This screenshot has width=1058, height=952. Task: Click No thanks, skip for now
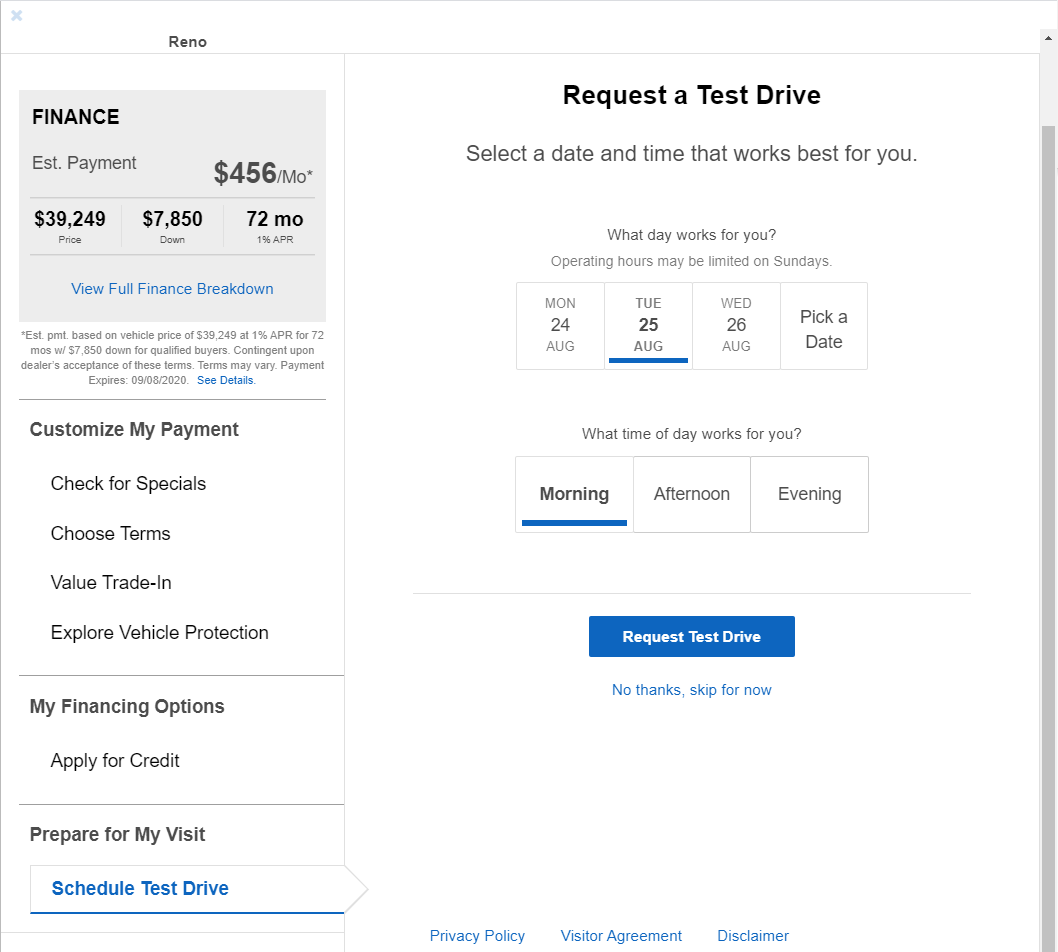692,690
